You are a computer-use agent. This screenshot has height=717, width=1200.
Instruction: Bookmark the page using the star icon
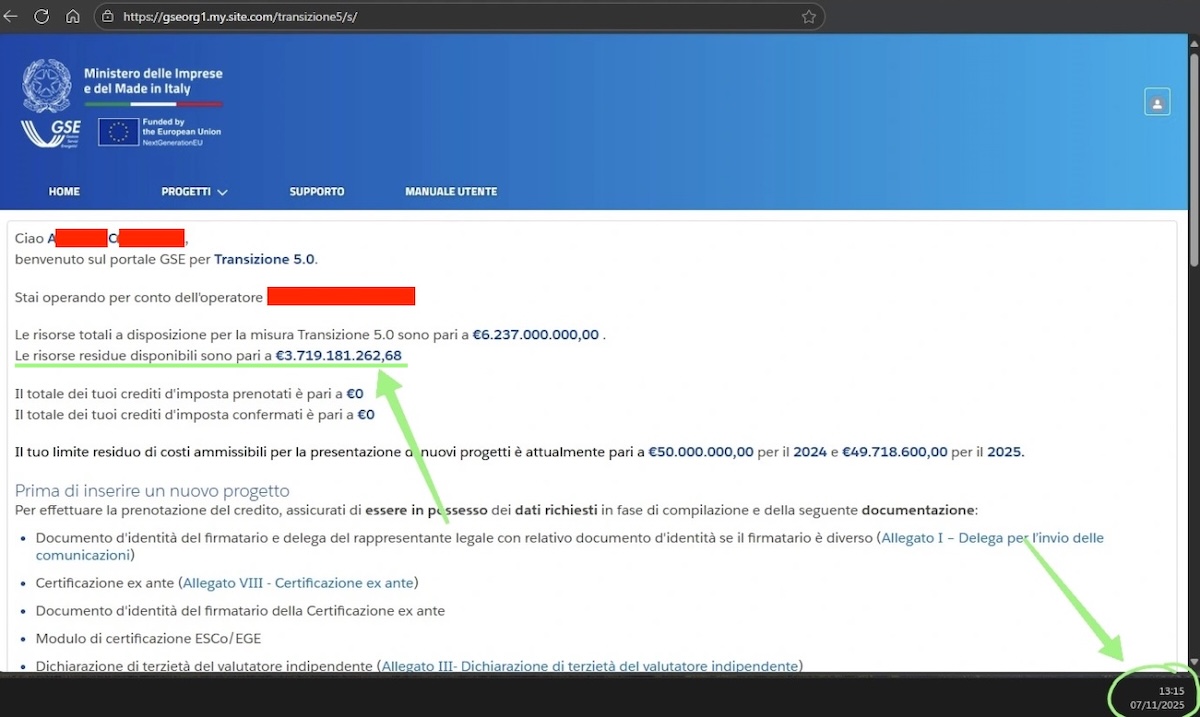point(810,16)
